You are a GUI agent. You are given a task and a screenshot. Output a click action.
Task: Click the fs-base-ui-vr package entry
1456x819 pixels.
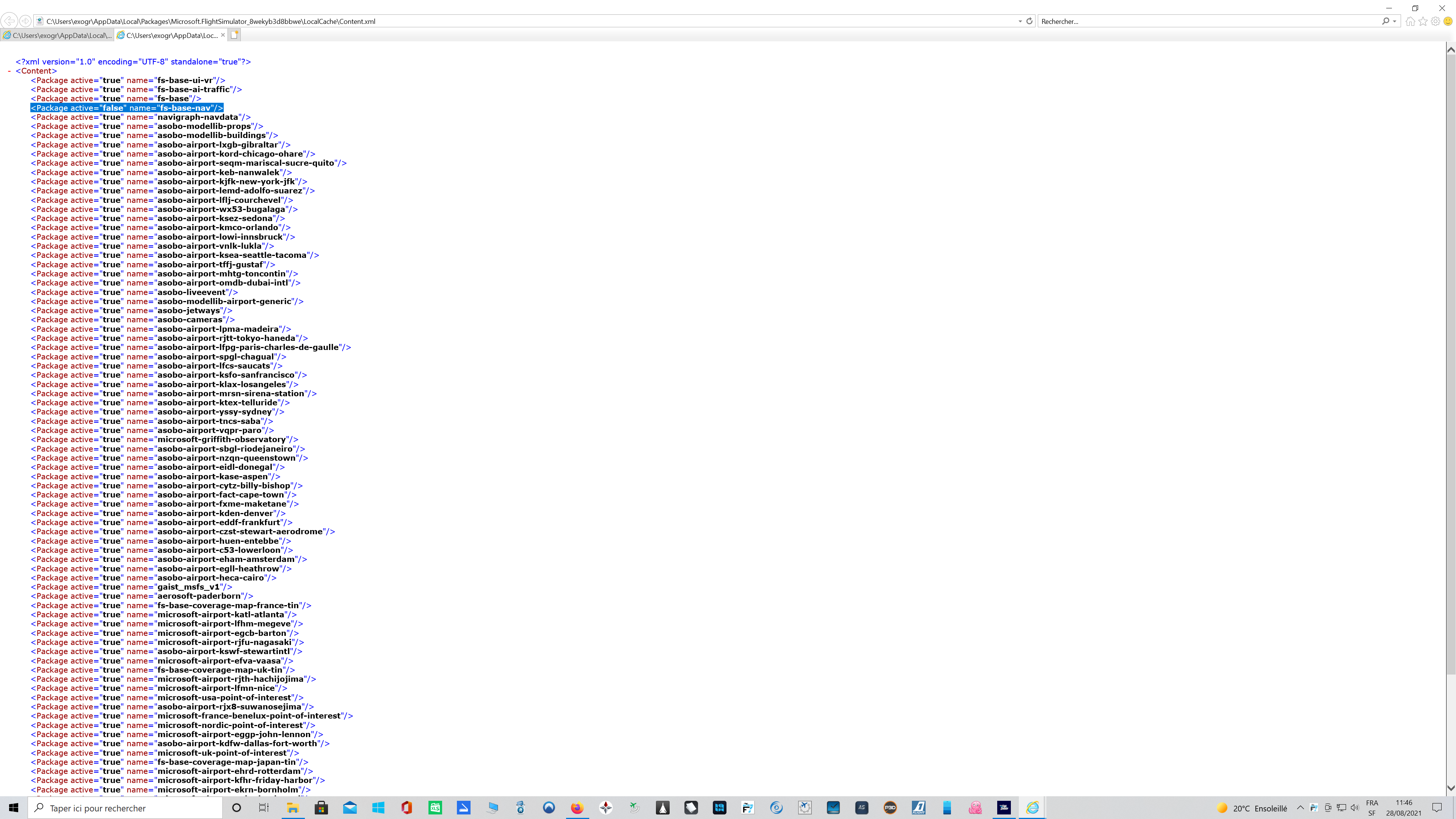click(x=128, y=80)
